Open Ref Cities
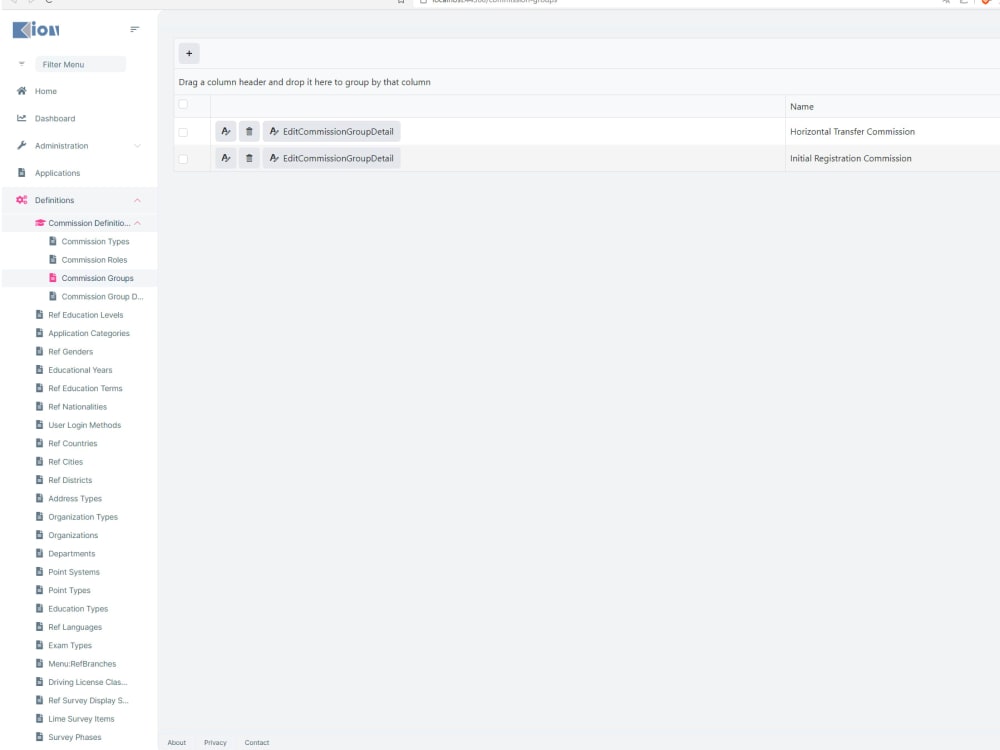This screenshot has height=750, width=1000. (x=65, y=462)
